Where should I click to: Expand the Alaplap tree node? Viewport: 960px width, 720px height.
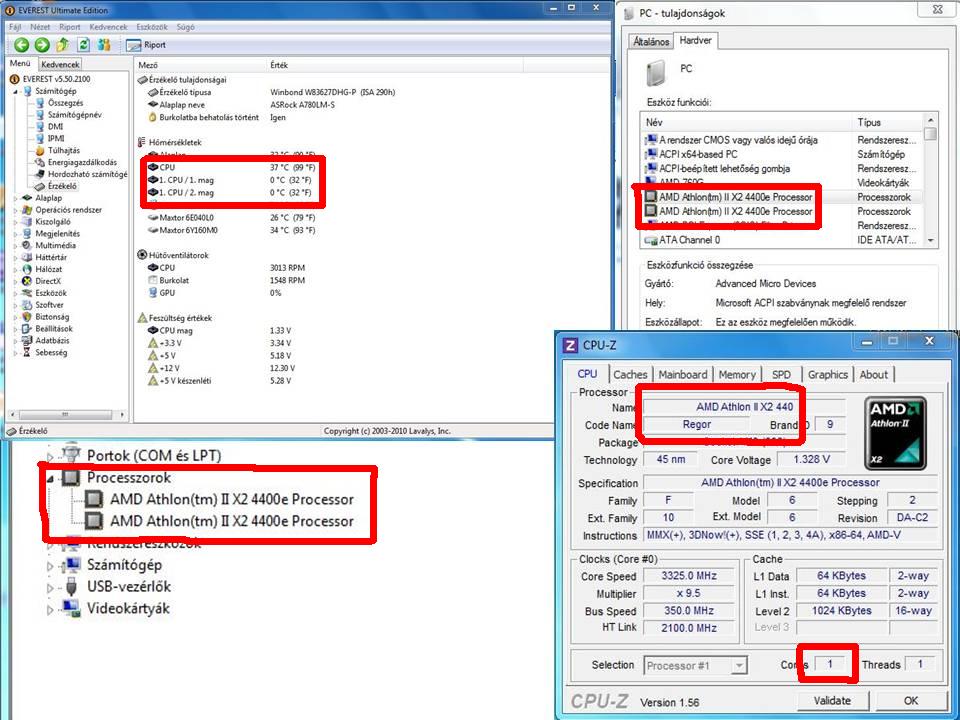(16, 198)
